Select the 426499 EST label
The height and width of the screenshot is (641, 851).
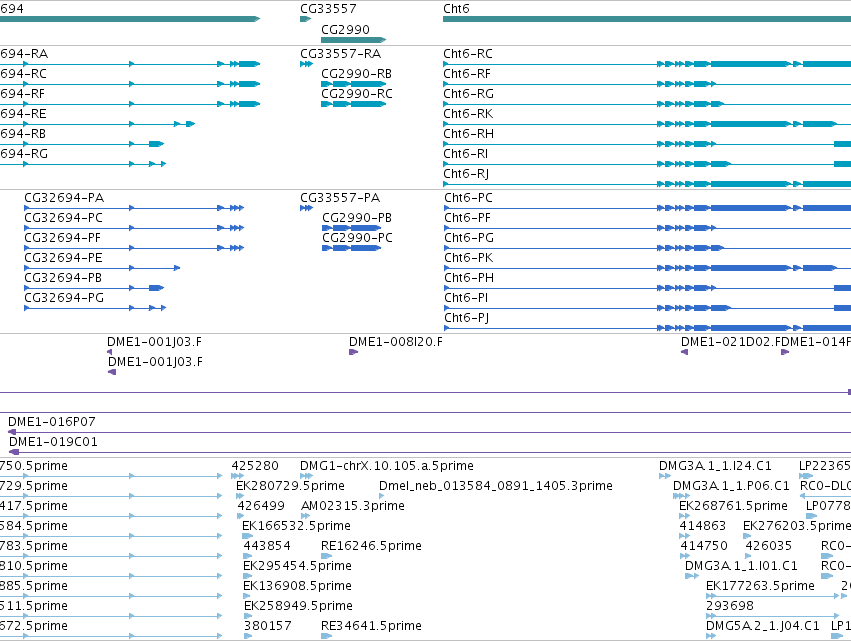(x=261, y=506)
